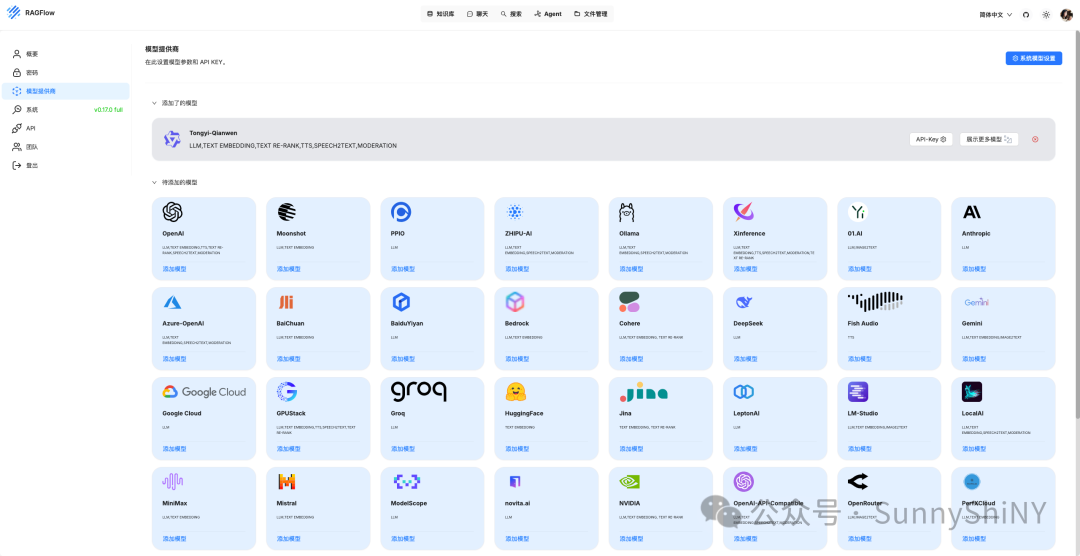The image size is (1080, 556).
Task: Click the LM-Studio logo icon
Action: 858,392
